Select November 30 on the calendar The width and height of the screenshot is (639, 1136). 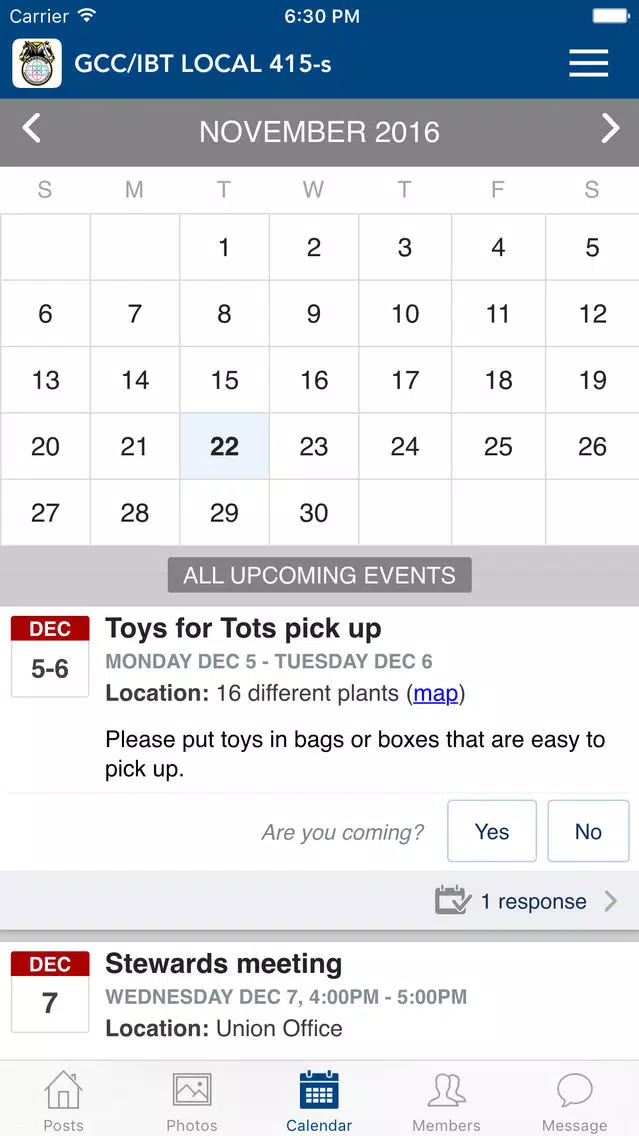[x=314, y=513]
